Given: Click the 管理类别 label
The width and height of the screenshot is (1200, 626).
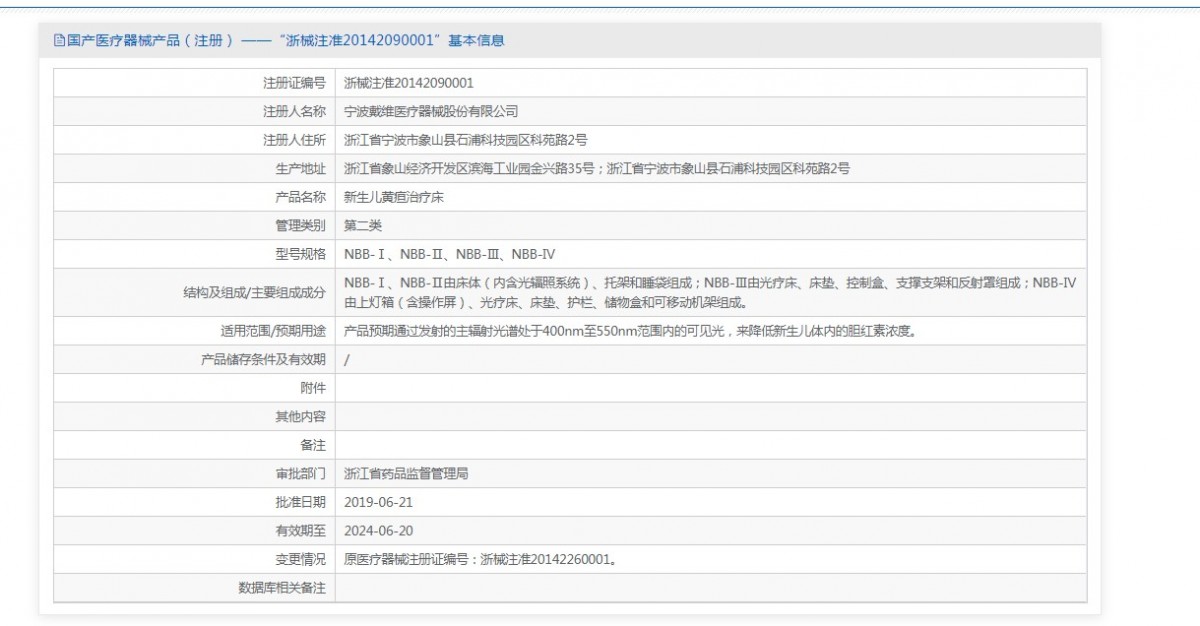Looking at the screenshot, I should click(301, 226).
